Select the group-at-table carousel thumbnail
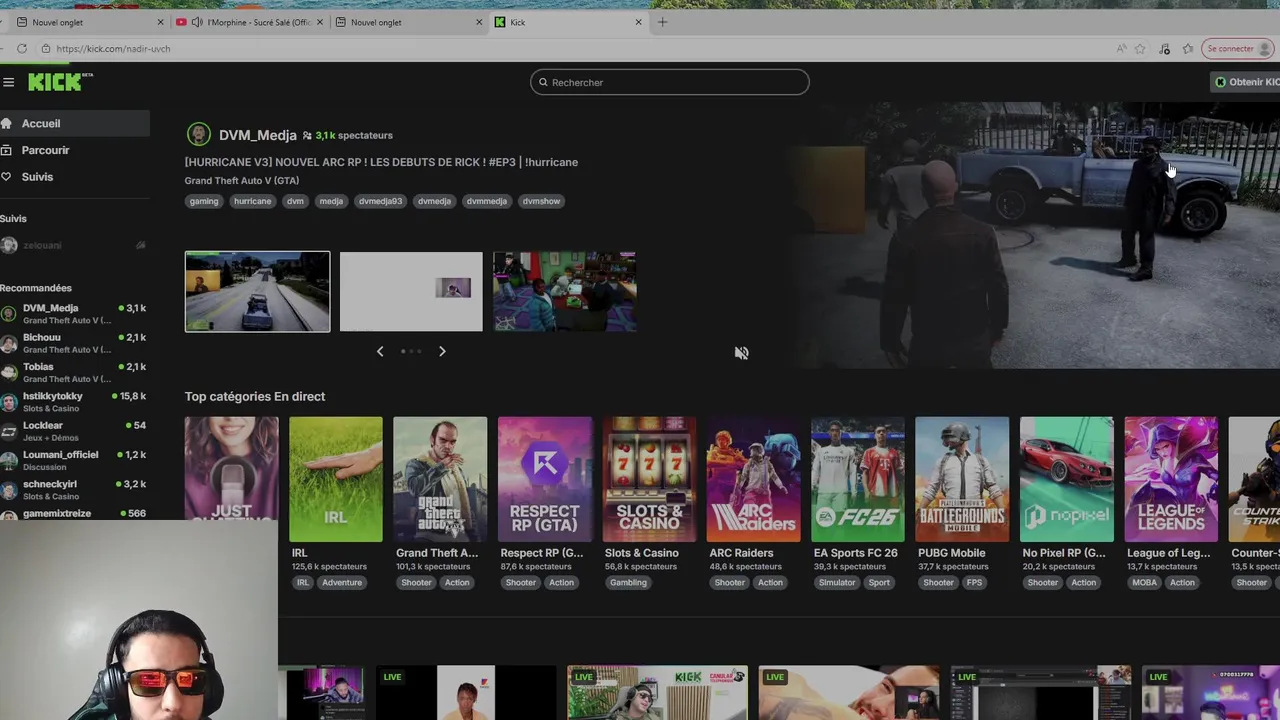1280x720 pixels. tap(565, 291)
